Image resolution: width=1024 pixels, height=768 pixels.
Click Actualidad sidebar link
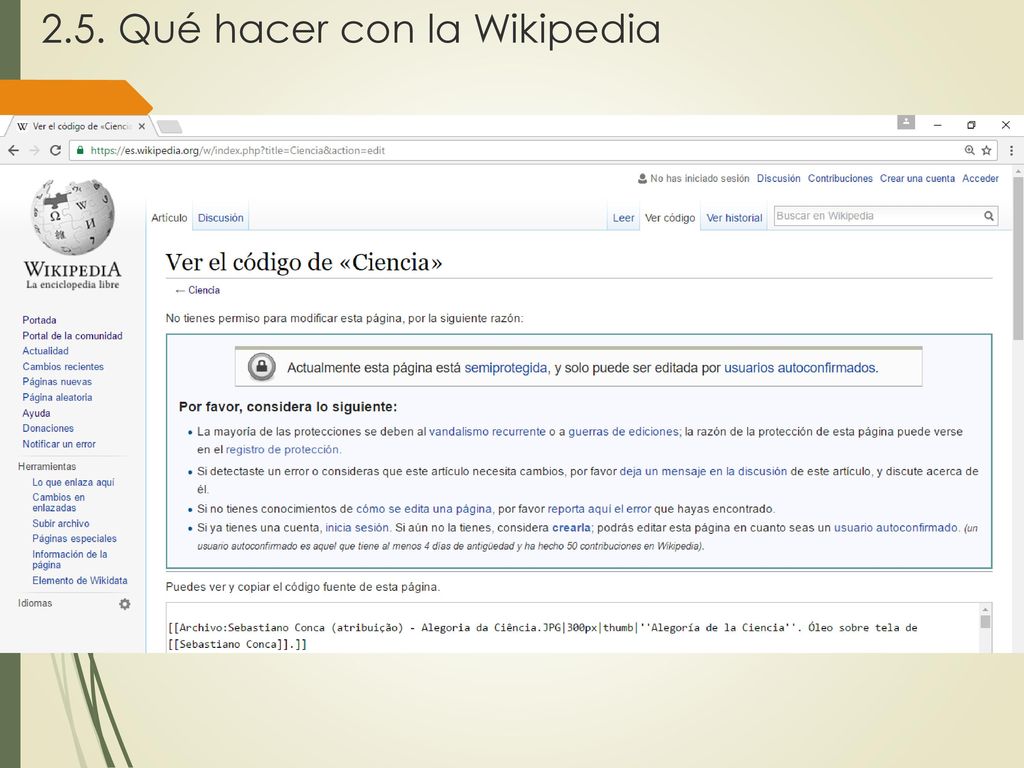(x=45, y=351)
